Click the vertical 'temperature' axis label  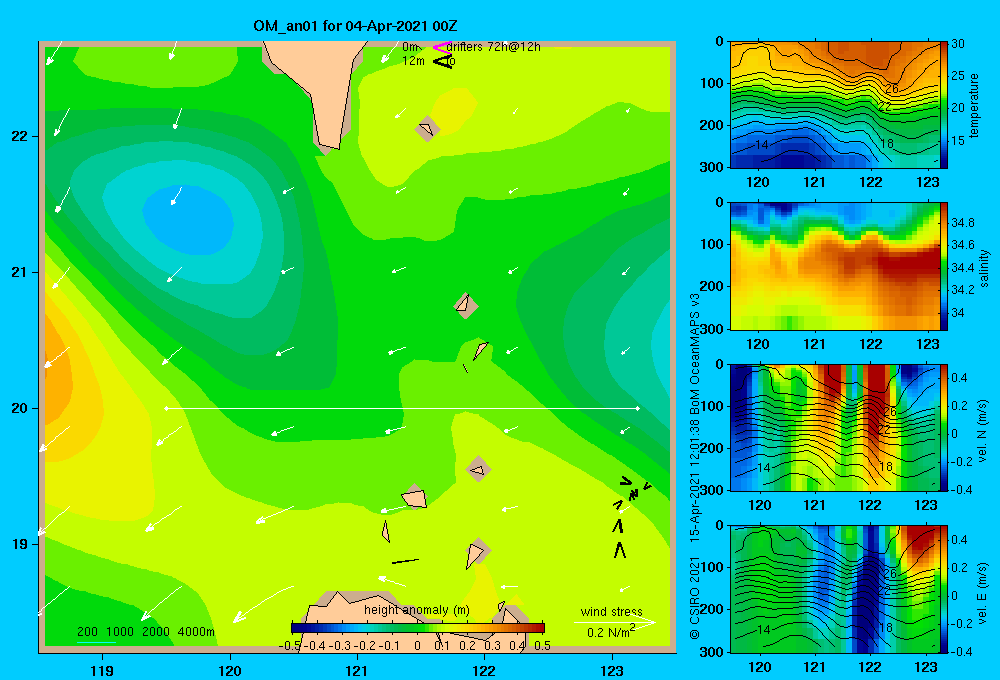[973, 106]
